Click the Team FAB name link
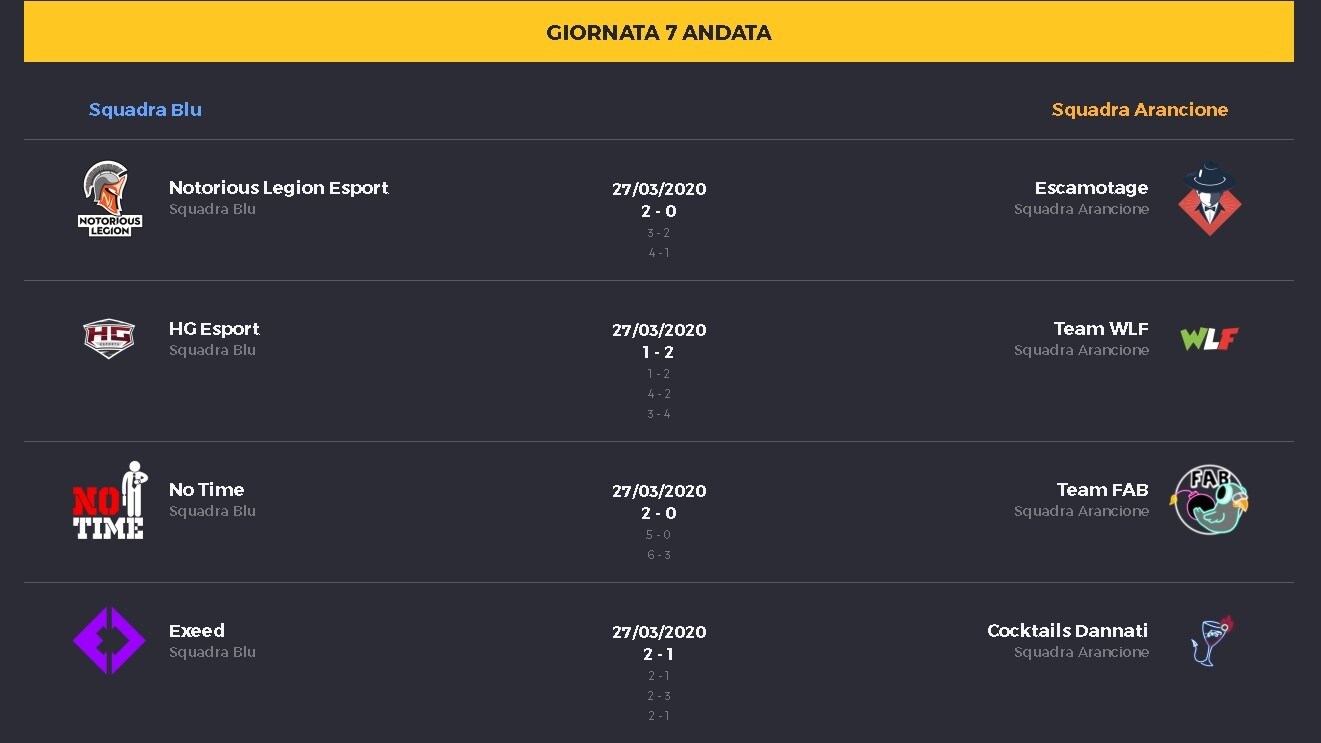 click(x=1102, y=489)
